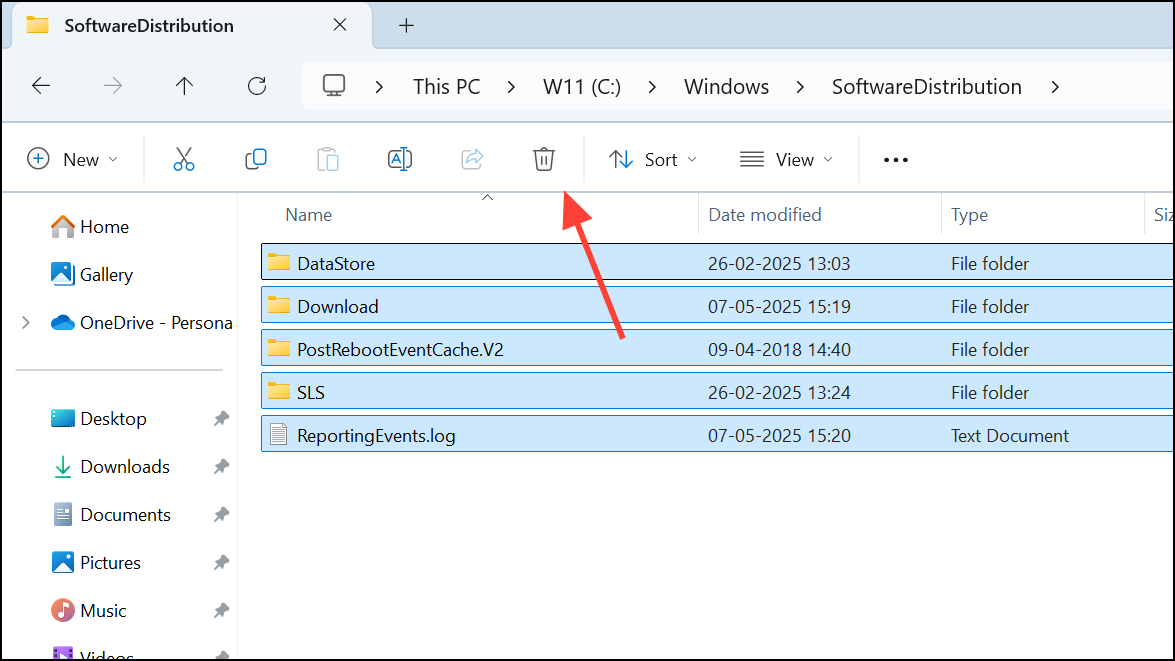Image resolution: width=1175 pixels, height=661 pixels.
Task: Open the View options dropdown
Action: 787,158
